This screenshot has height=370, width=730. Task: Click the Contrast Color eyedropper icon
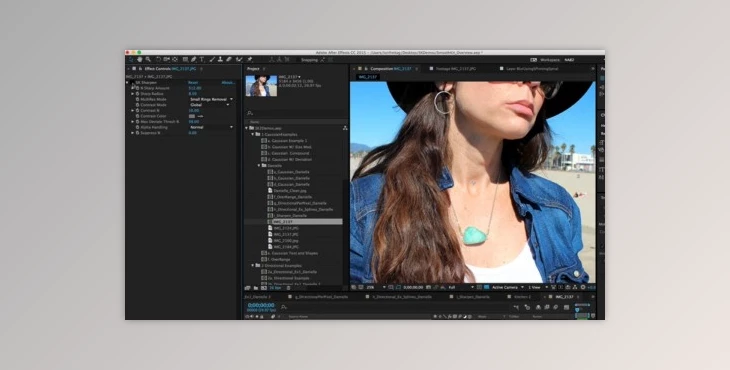(x=201, y=116)
